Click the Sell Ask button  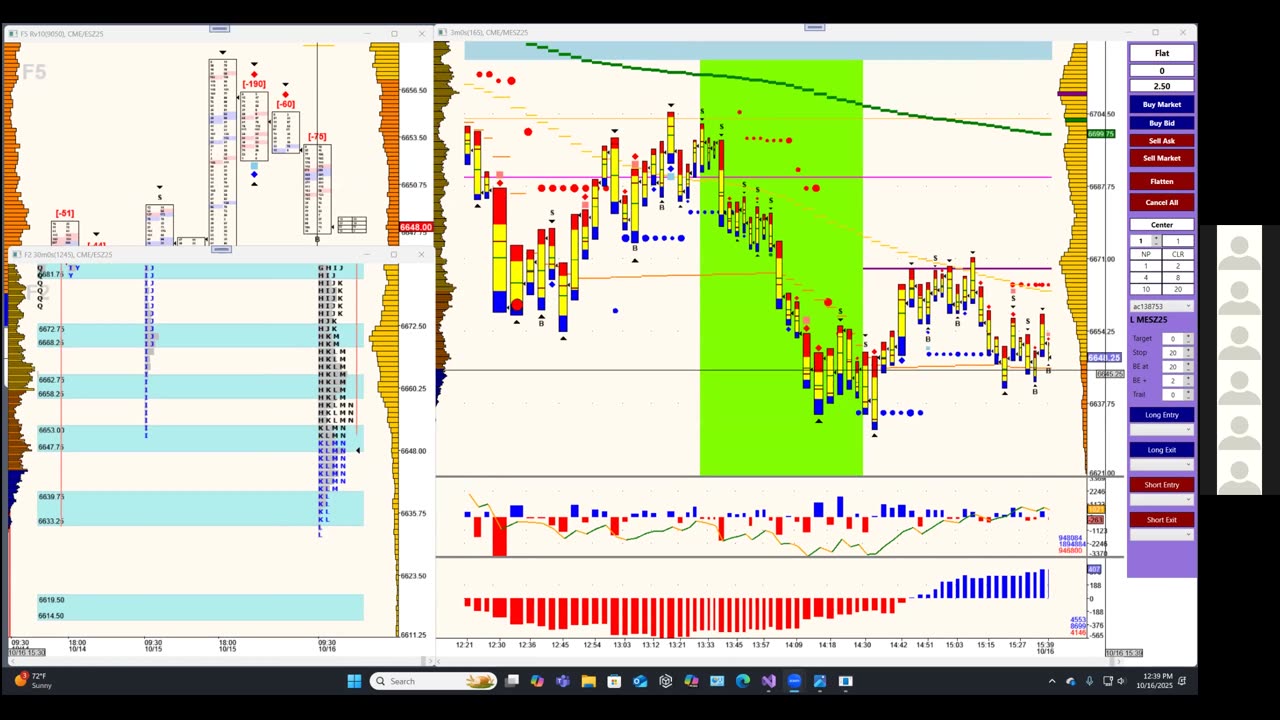(x=1162, y=141)
